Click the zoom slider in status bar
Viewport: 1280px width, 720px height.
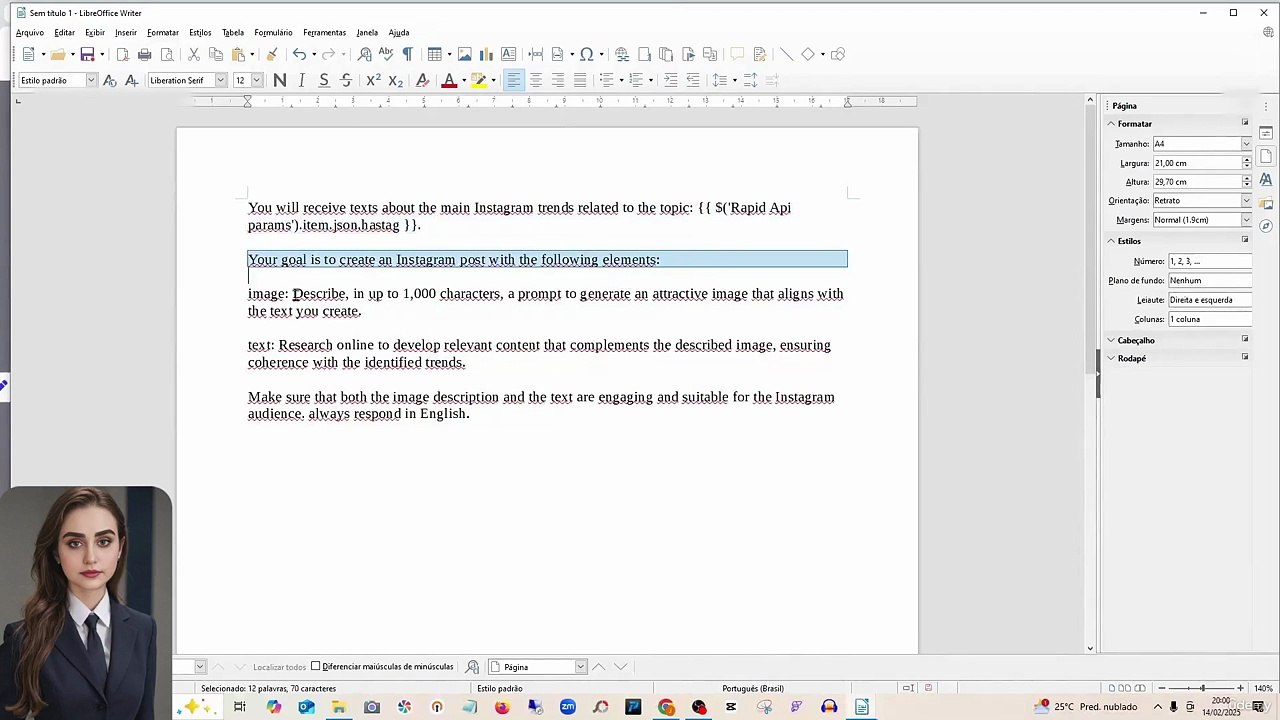click(x=1201, y=688)
